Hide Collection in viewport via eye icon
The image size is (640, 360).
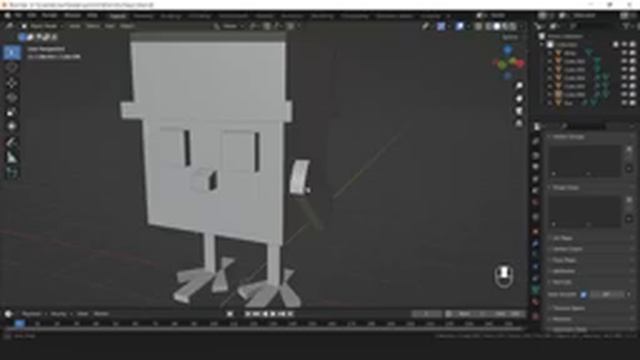click(x=624, y=44)
